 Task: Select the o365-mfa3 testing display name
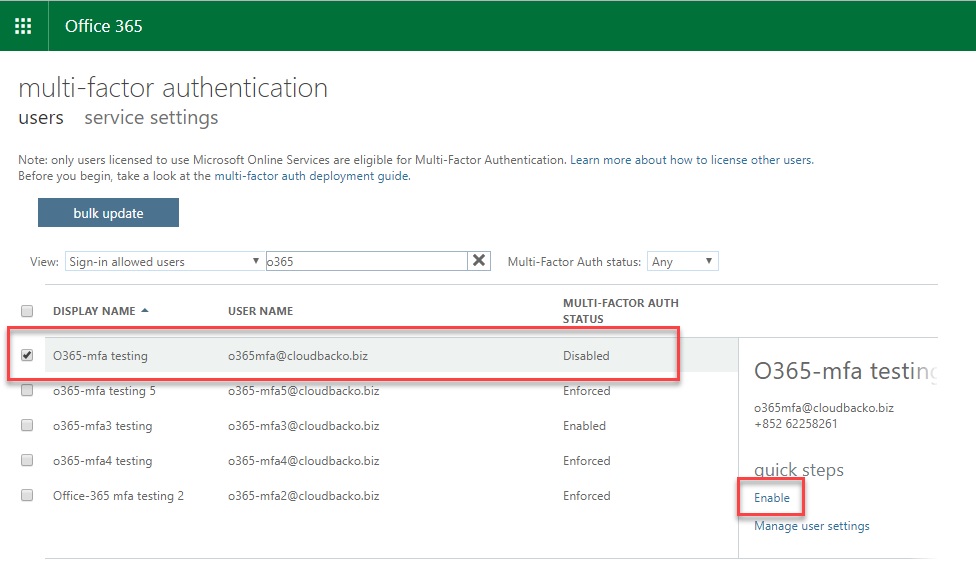click(x=103, y=426)
